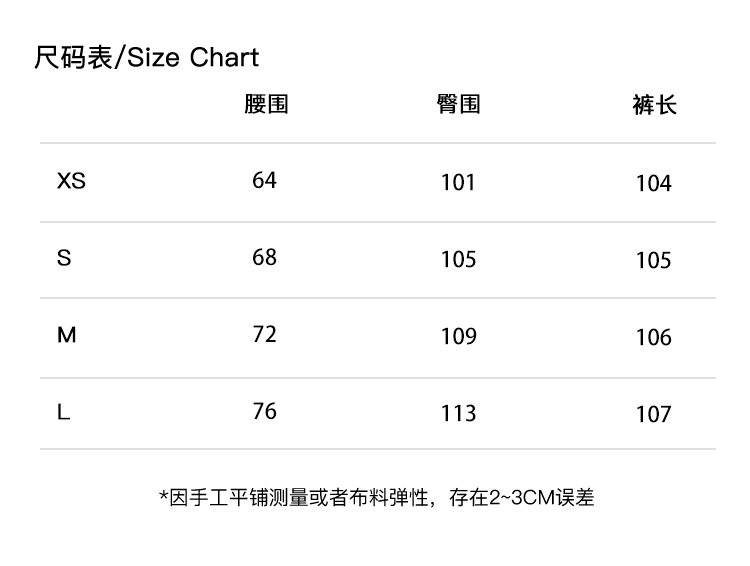Click XS waist value 64

(x=264, y=180)
